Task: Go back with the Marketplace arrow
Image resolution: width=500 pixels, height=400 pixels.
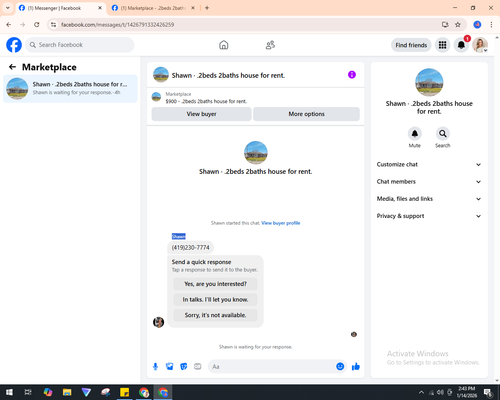Action: (x=12, y=67)
